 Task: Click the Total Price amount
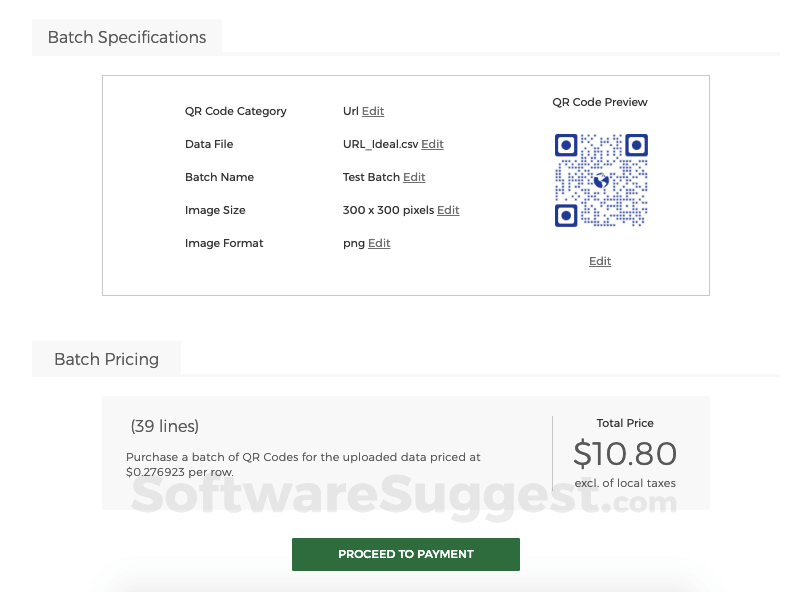[x=625, y=454]
